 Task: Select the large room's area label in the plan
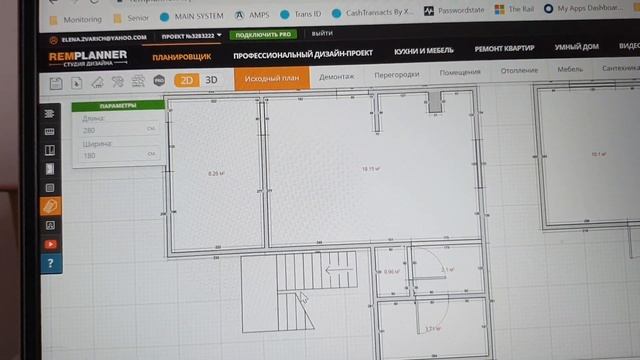click(371, 169)
